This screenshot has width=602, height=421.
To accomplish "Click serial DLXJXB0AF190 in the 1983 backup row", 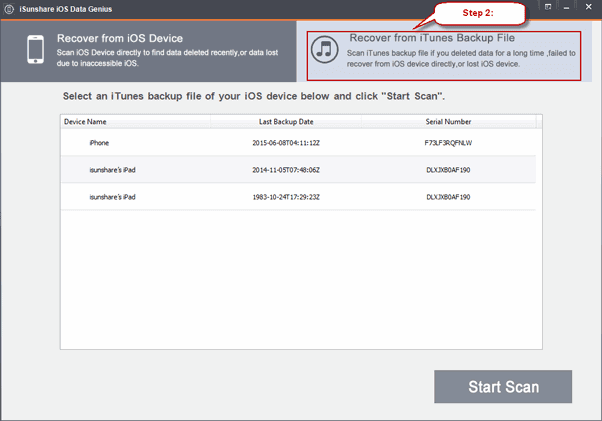I will (448, 197).
